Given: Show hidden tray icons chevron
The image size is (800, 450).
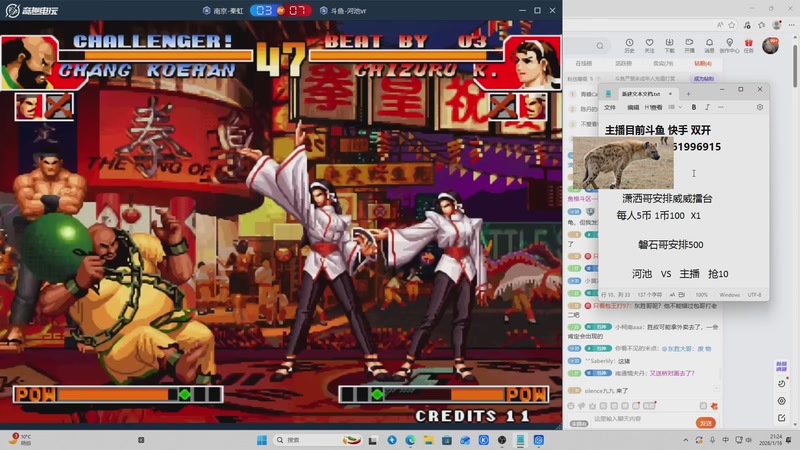Looking at the screenshot, I should pos(686,440).
